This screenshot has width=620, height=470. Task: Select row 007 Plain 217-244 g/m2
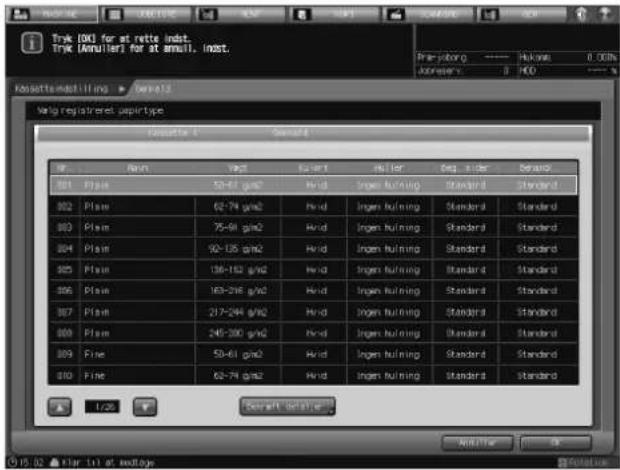pyautogui.click(x=313, y=312)
